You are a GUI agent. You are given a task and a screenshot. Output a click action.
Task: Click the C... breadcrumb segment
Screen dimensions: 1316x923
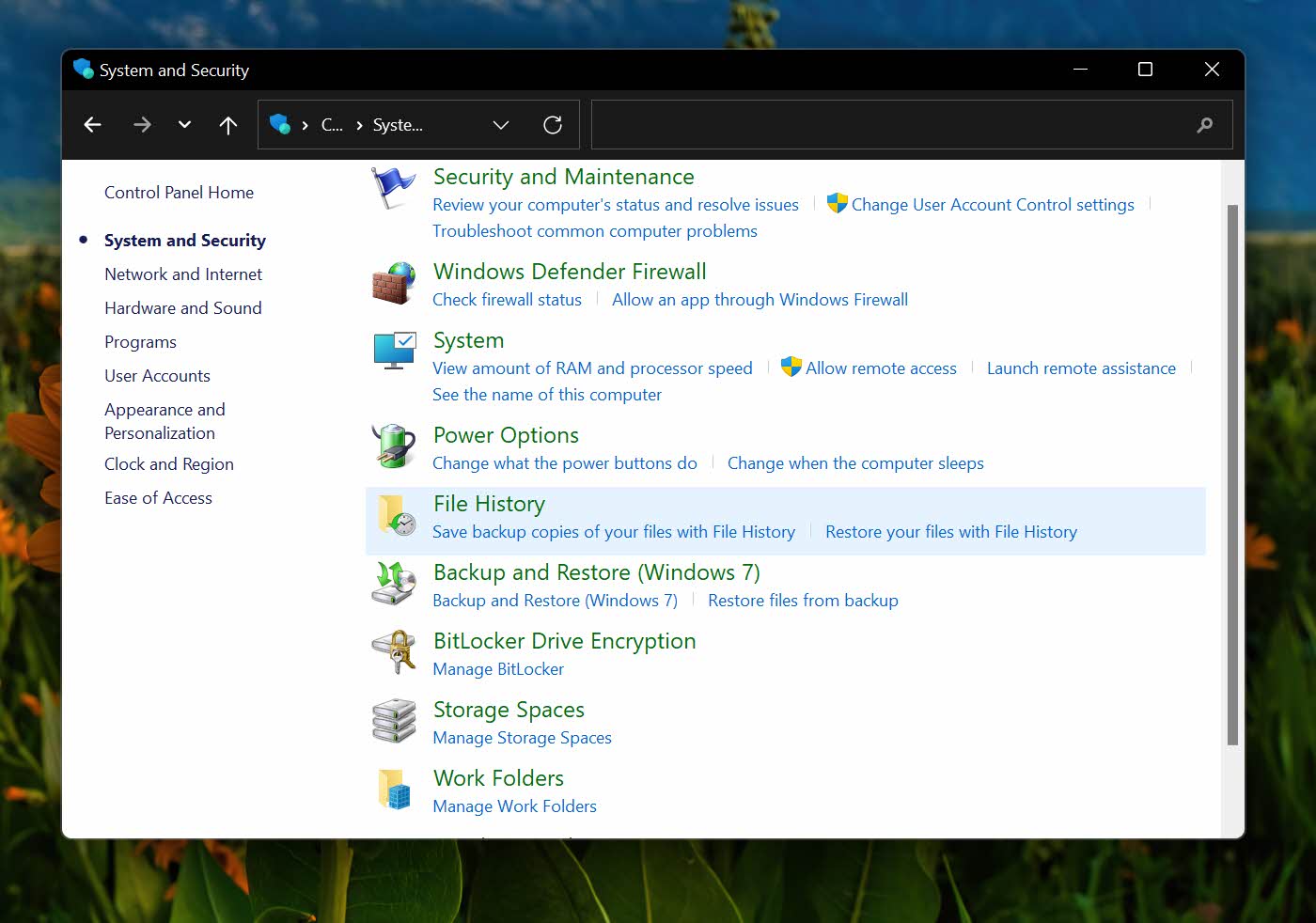[332, 125]
